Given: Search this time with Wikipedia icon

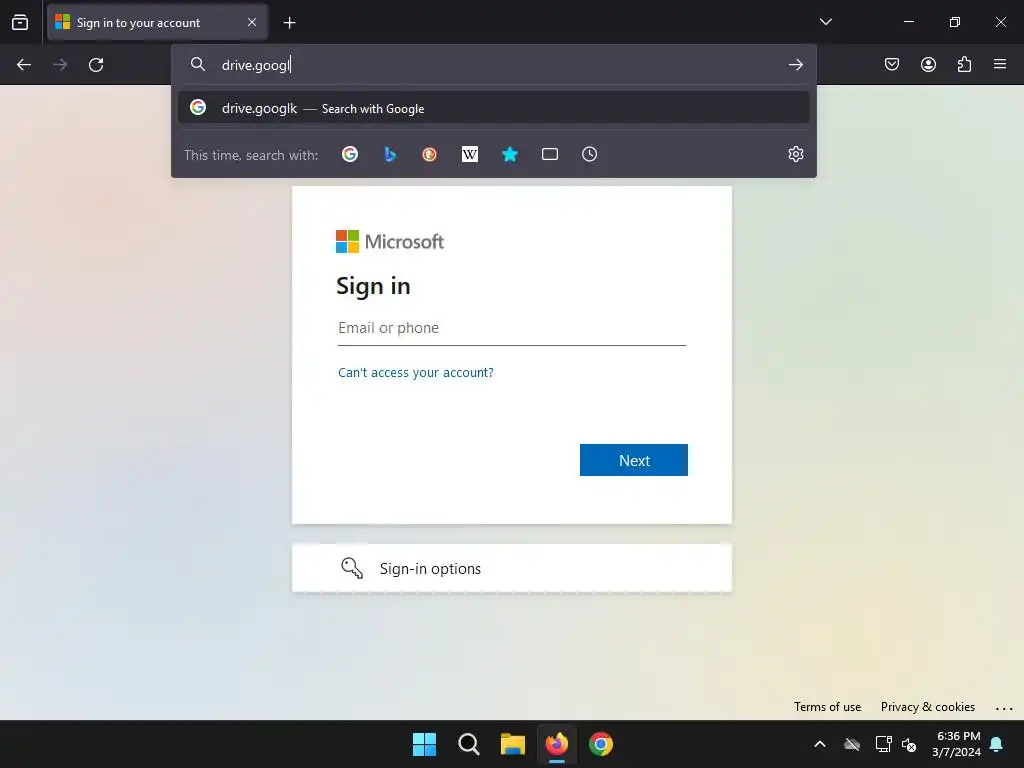Looking at the screenshot, I should click(x=470, y=154).
